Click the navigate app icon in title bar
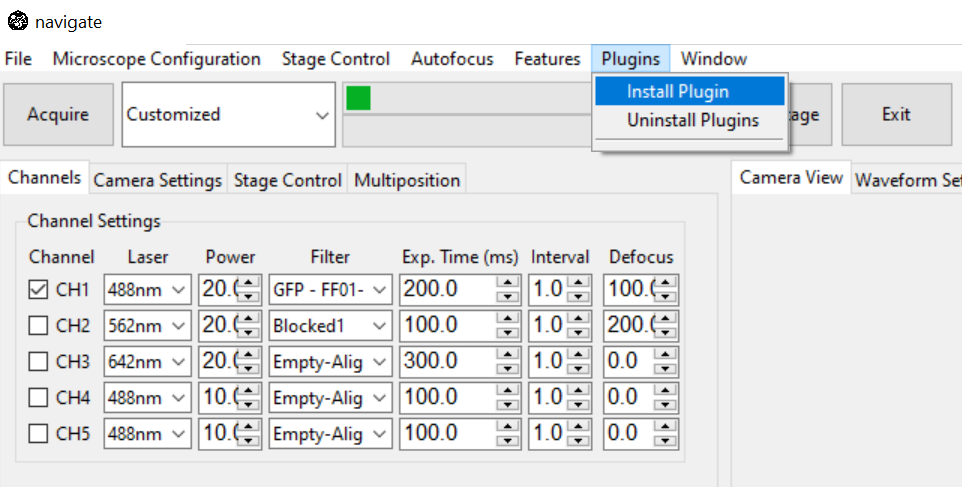 tap(16, 22)
